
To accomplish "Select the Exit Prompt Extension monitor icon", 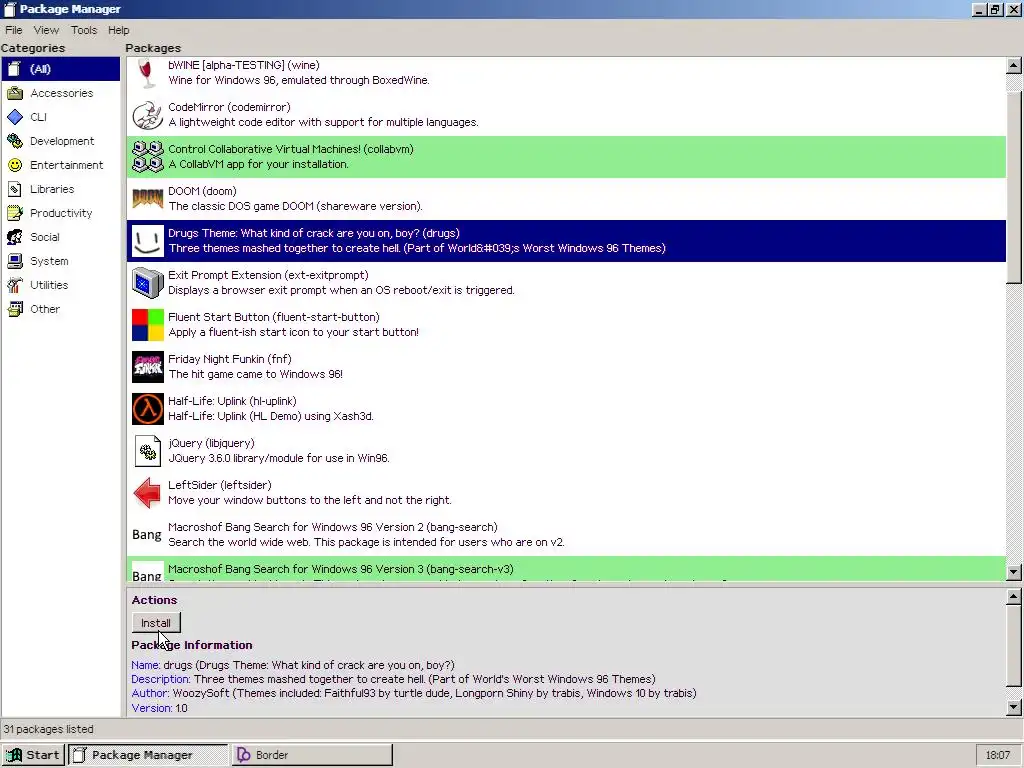I will tap(148, 283).
